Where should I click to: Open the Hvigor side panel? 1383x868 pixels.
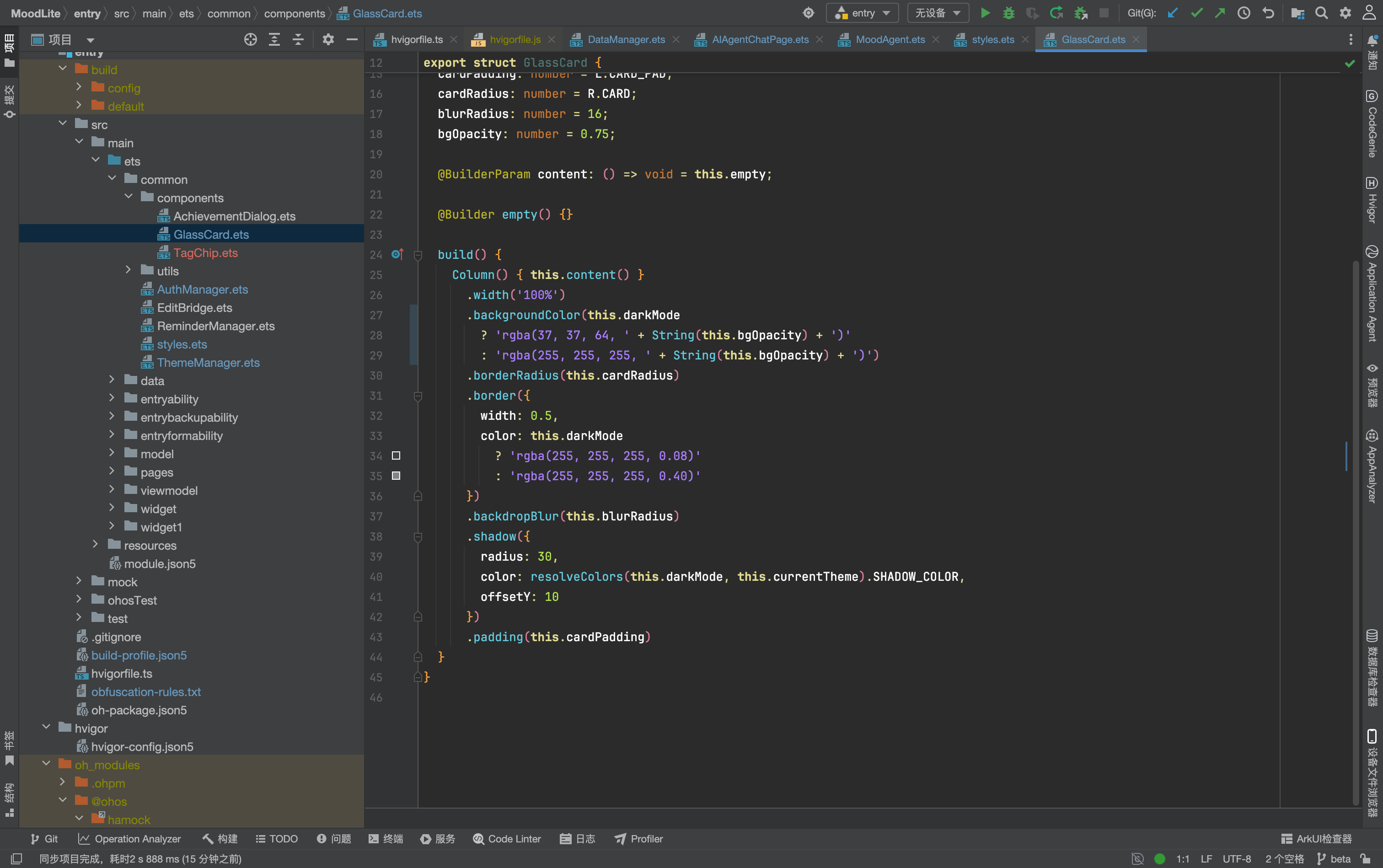pos(1372,200)
